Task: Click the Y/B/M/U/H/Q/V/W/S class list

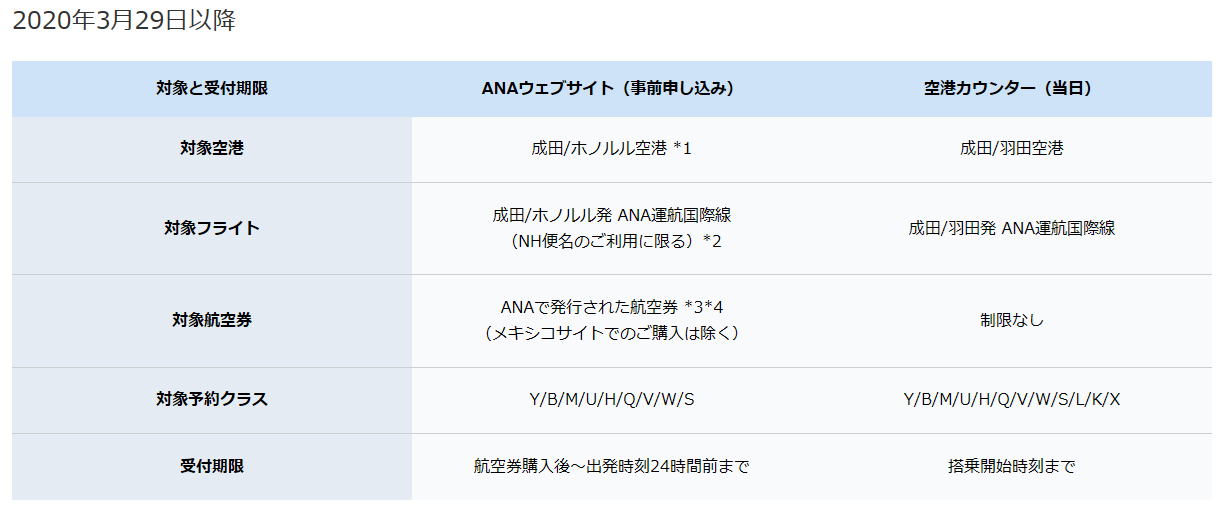Action: click(x=611, y=400)
